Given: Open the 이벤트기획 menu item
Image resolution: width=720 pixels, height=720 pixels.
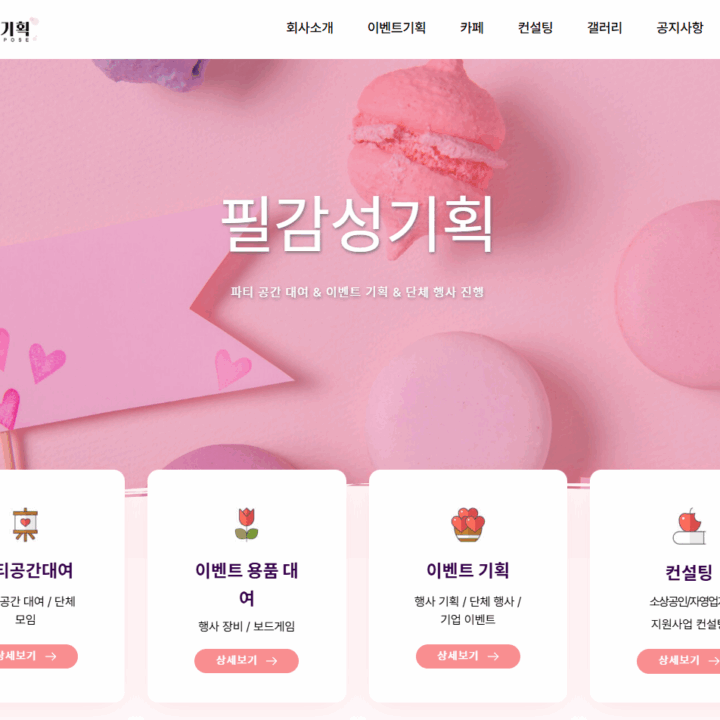Looking at the screenshot, I should 396,28.
